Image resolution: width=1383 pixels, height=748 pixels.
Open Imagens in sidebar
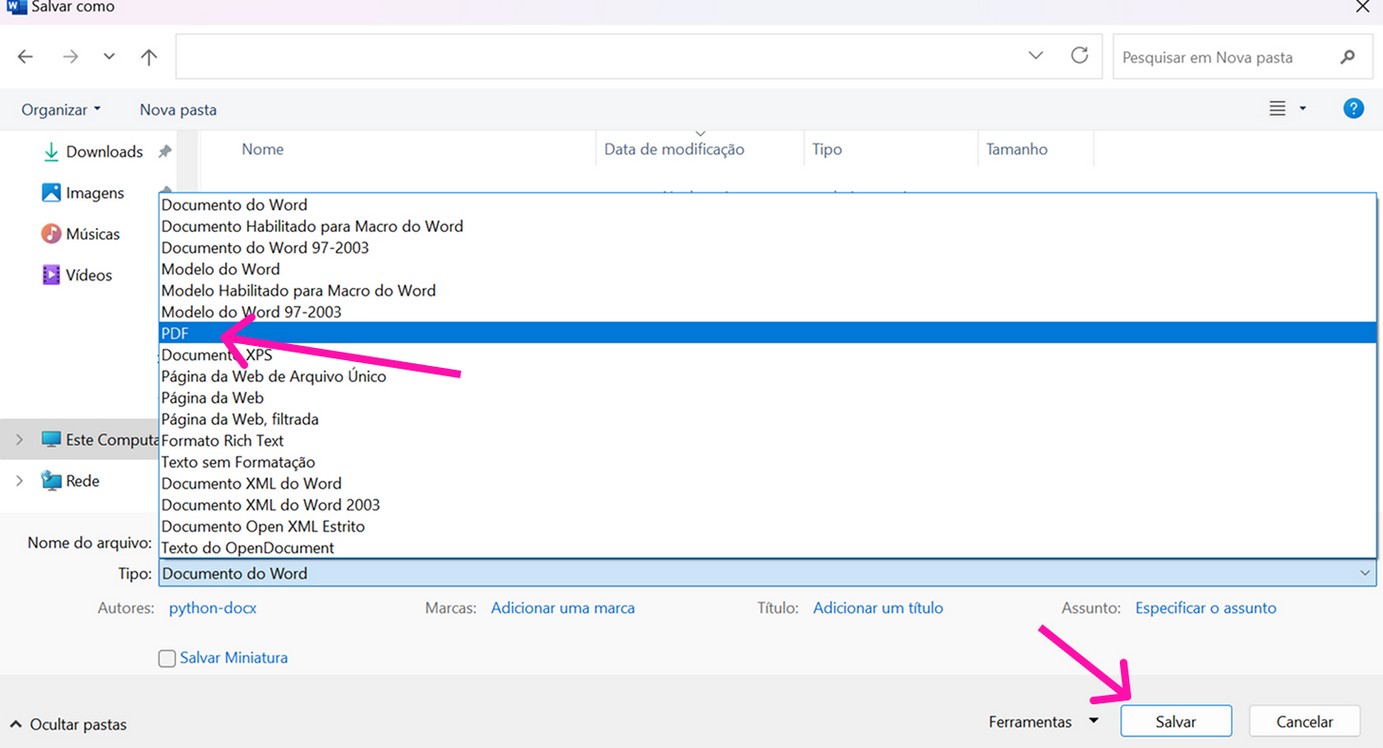83,193
